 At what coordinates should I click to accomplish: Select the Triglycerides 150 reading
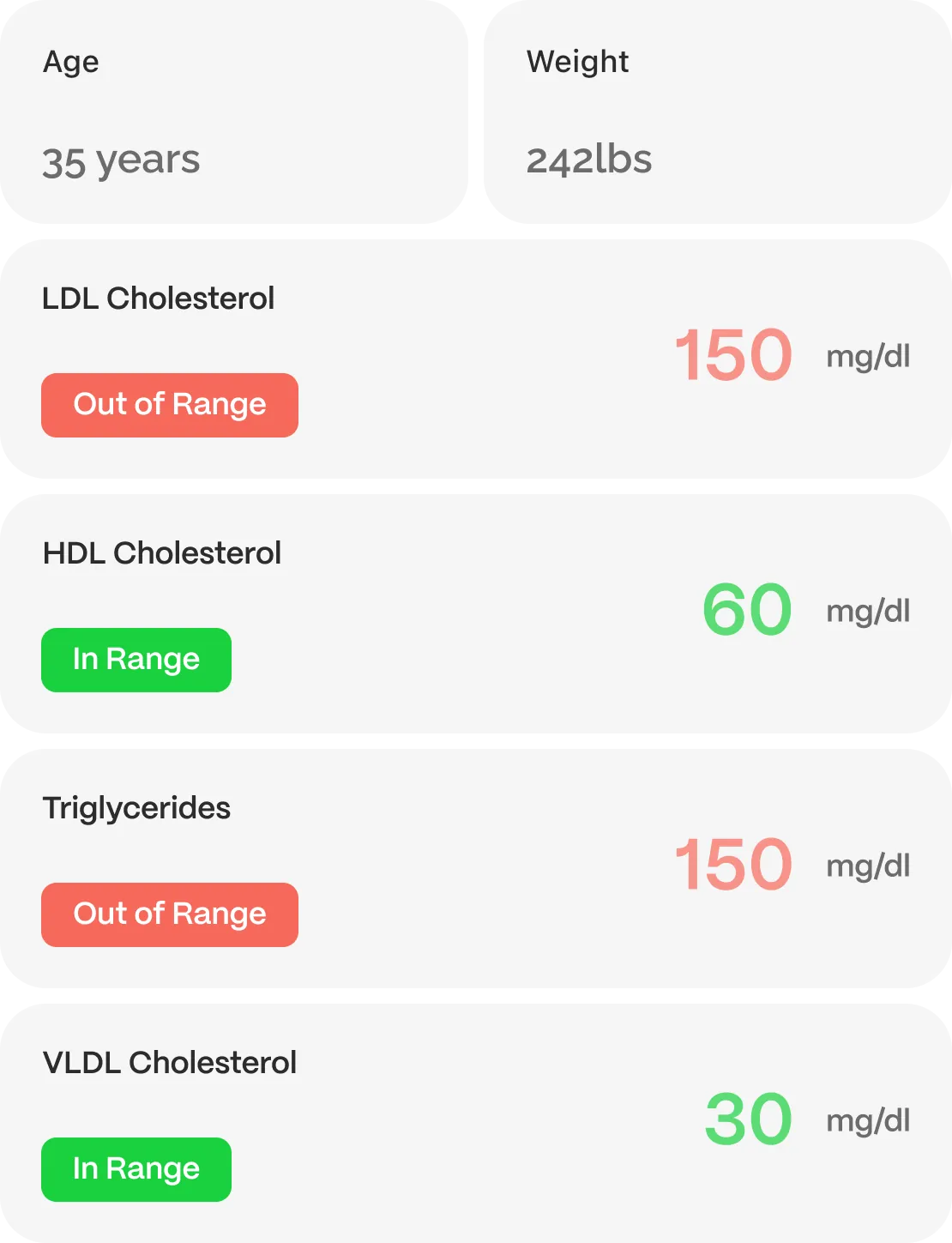pos(733,865)
